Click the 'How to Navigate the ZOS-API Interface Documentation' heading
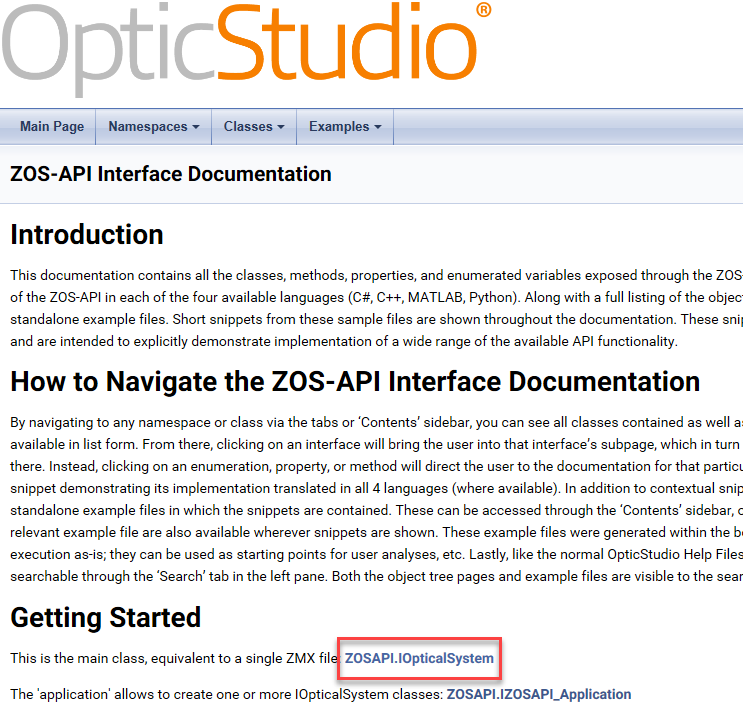 pyautogui.click(x=355, y=381)
